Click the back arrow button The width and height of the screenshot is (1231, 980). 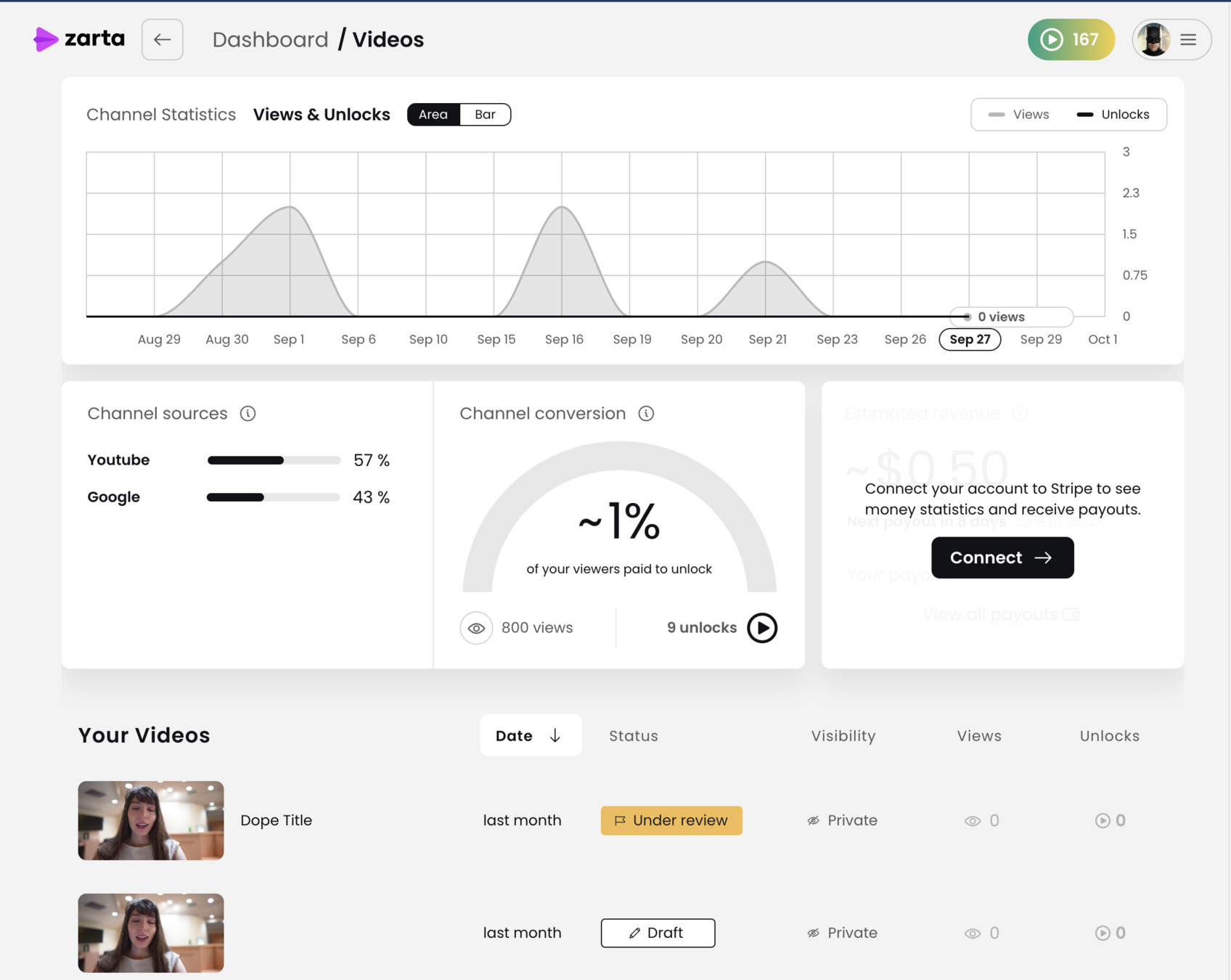click(162, 39)
